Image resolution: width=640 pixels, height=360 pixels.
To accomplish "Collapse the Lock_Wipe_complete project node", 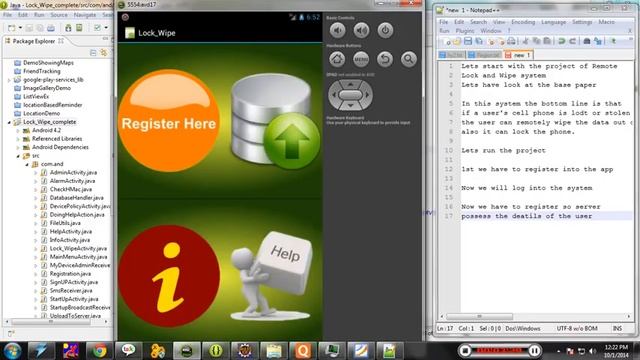I will 9,122.
